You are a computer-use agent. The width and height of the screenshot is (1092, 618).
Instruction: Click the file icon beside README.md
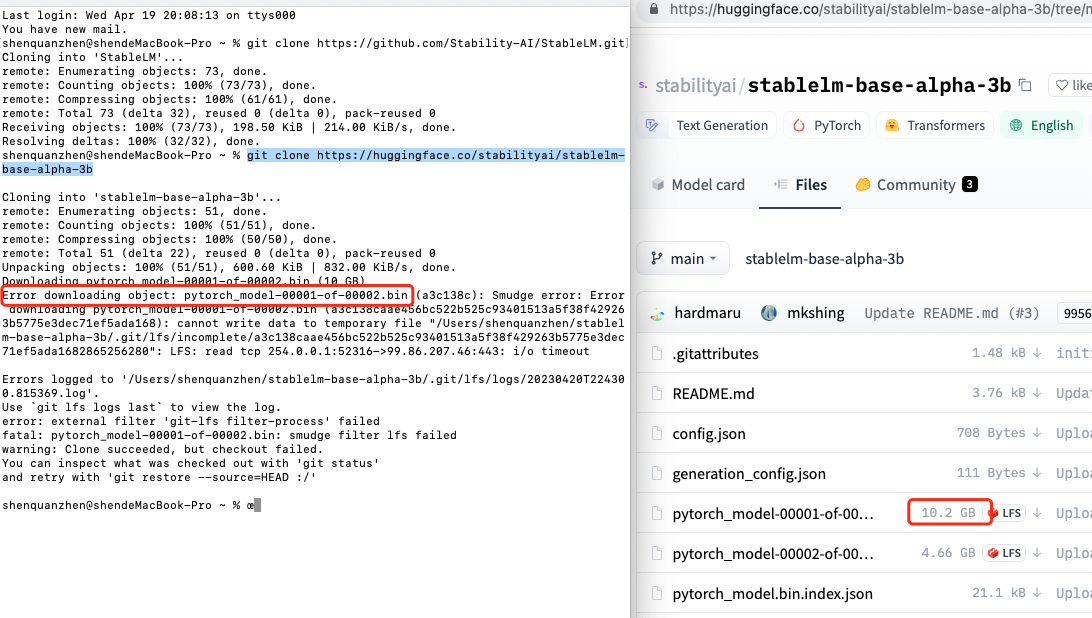coord(657,394)
